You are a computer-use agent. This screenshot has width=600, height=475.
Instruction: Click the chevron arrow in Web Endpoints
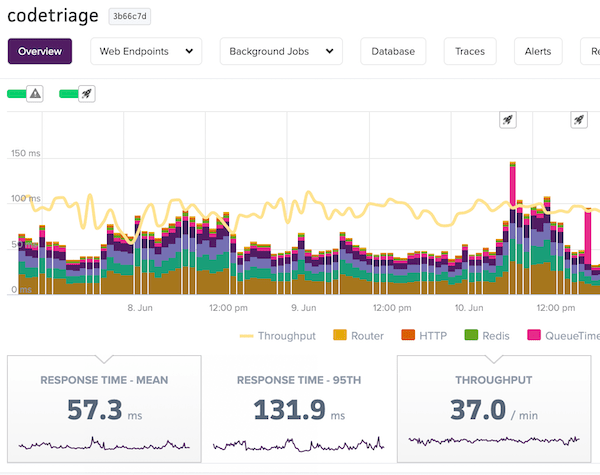click(189, 51)
